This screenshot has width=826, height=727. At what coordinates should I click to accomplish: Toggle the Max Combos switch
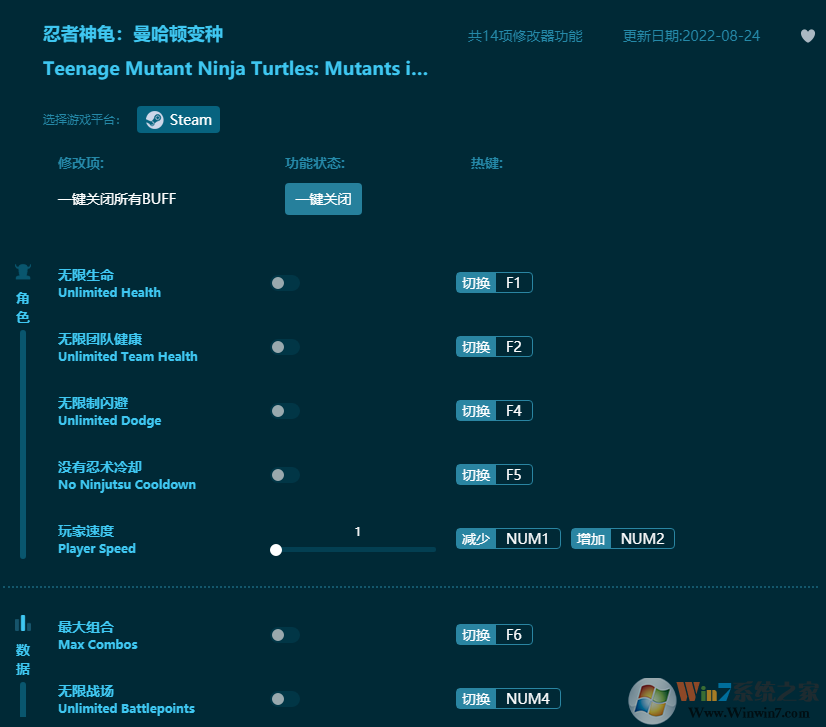tap(284, 635)
